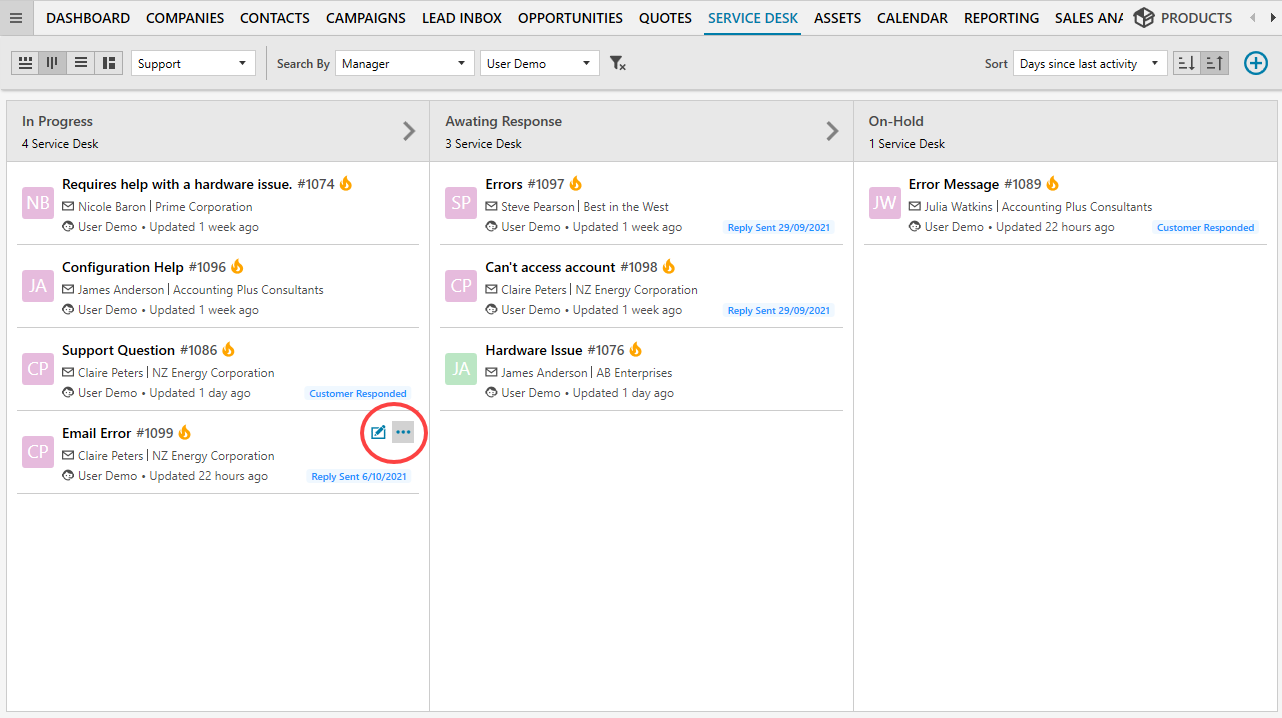
Task: Click the edit icon on Email Error ticket
Action: (378, 432)
